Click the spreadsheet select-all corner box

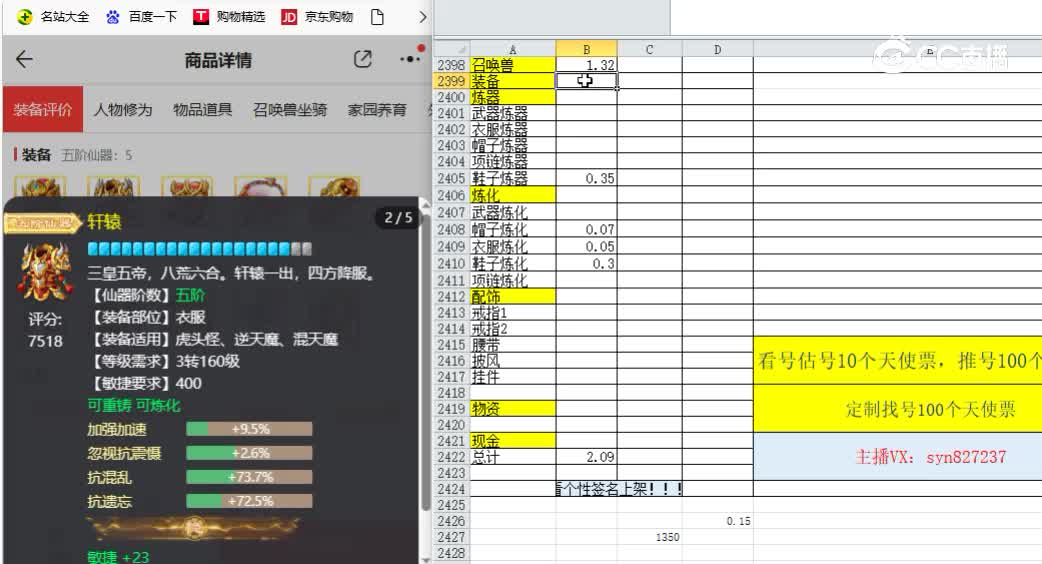(452, 49)
